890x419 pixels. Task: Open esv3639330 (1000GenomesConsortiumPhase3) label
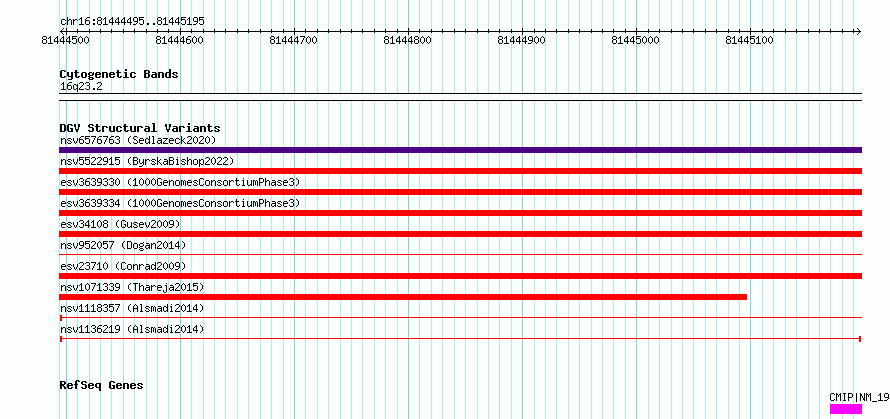point(180,182)
